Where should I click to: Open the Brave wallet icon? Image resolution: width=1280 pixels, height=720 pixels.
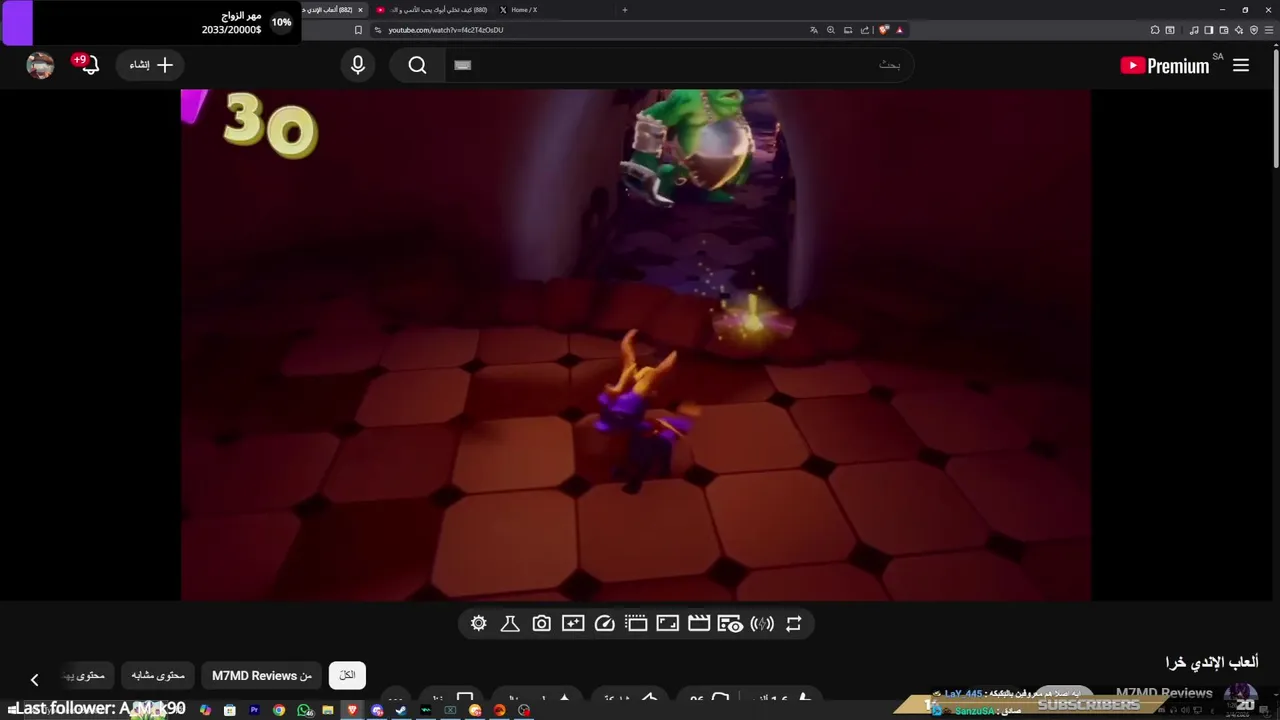point(1223,30)
